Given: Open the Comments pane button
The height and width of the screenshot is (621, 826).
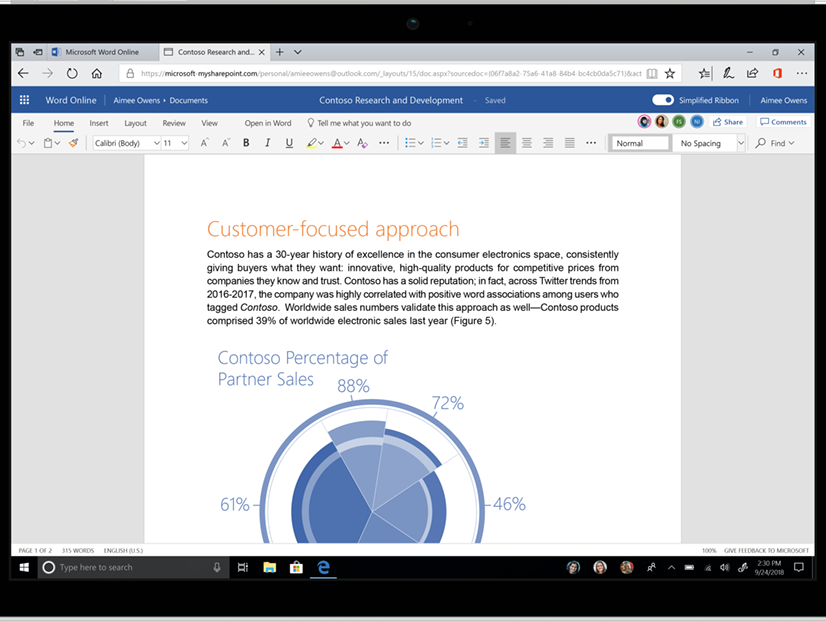Looking at the screenshot, I should [x=783, y=122].
